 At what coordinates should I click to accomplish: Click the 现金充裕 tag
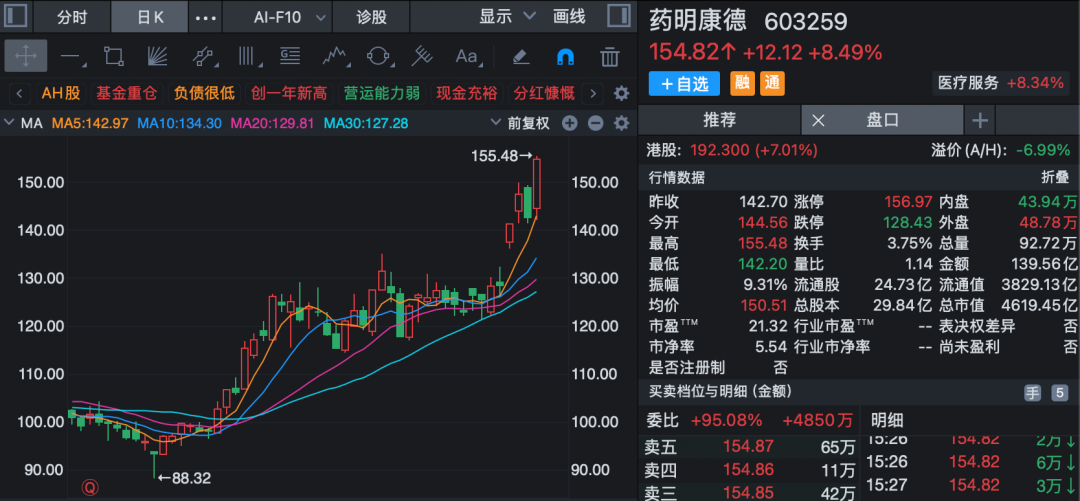click(466, 93)
